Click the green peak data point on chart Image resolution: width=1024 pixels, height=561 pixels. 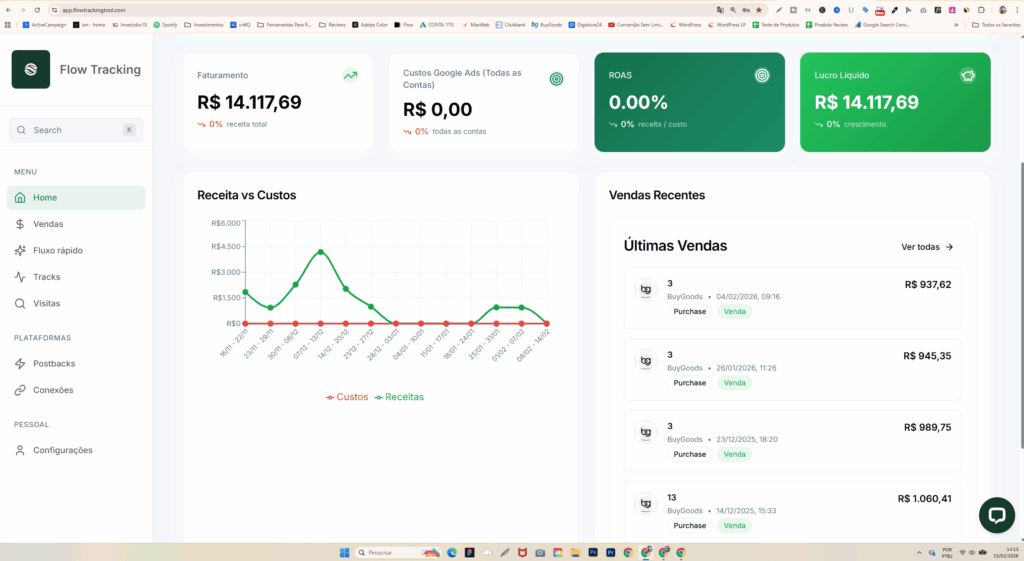click(x=321, y=251)
